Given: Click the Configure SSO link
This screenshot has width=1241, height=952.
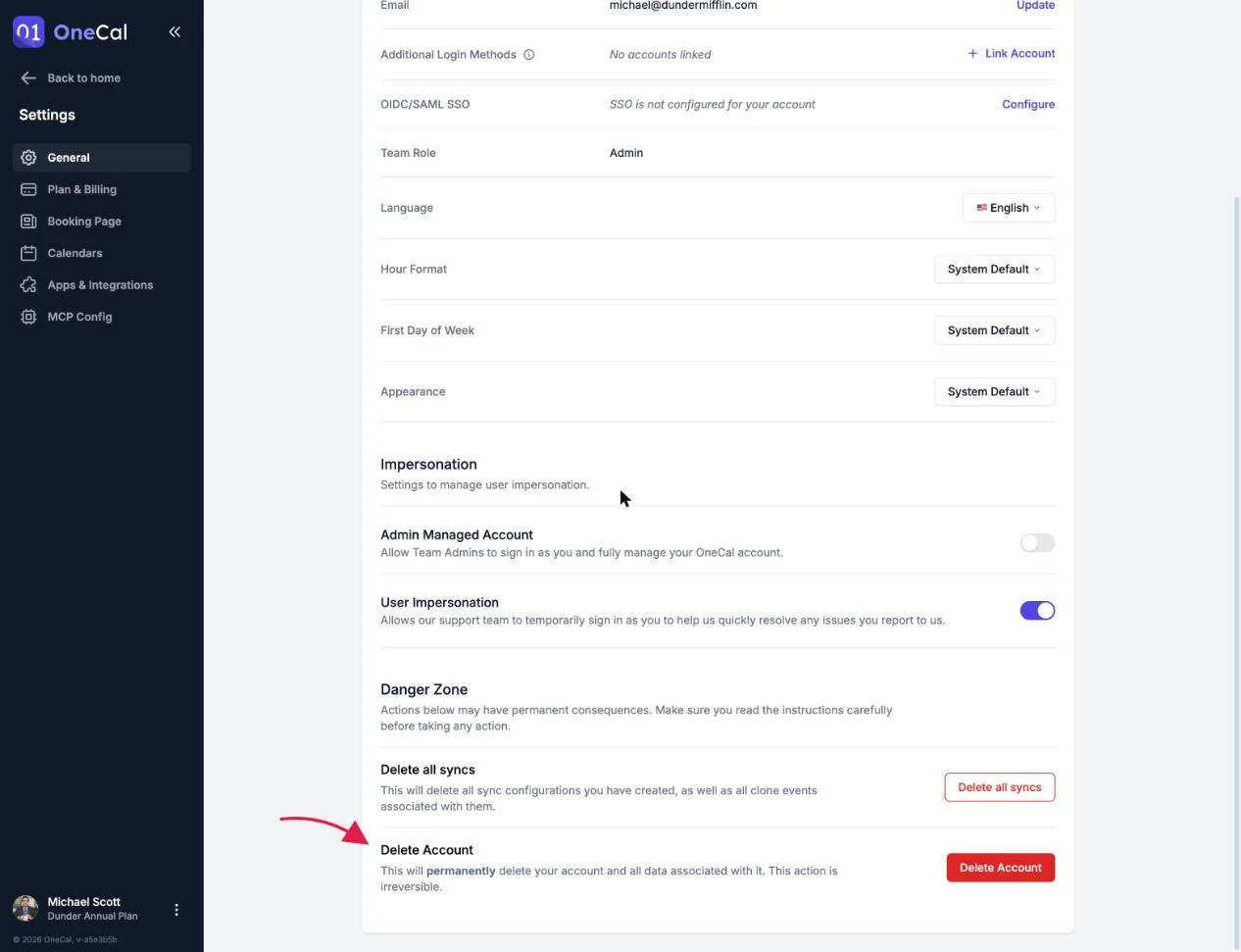Looking at the screenshot, I should click(1028, 104).
